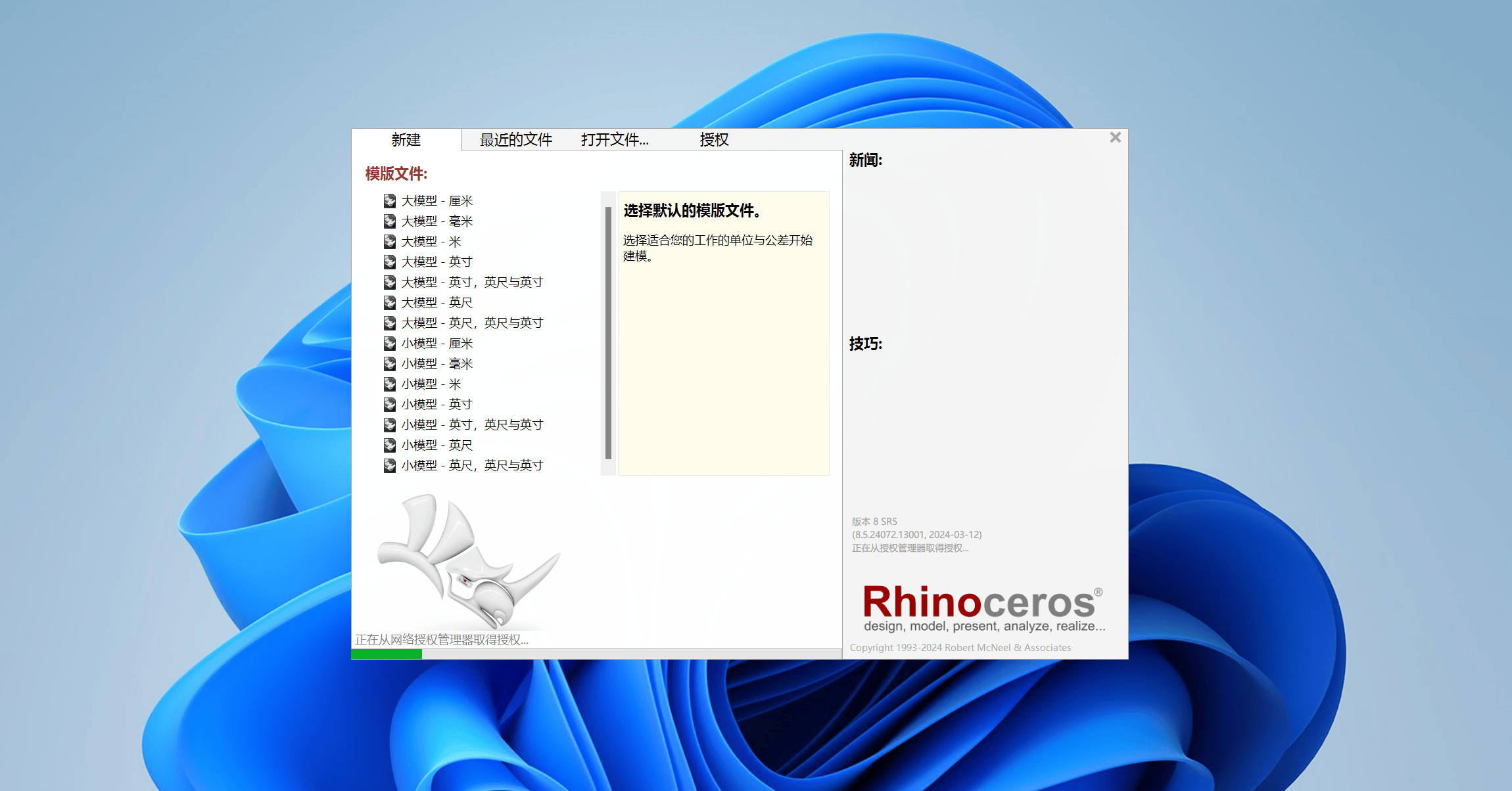Click the icon beside 小模型 - 厘米
The width and height of the screenshot is (1512, 791).
[390, 344]
